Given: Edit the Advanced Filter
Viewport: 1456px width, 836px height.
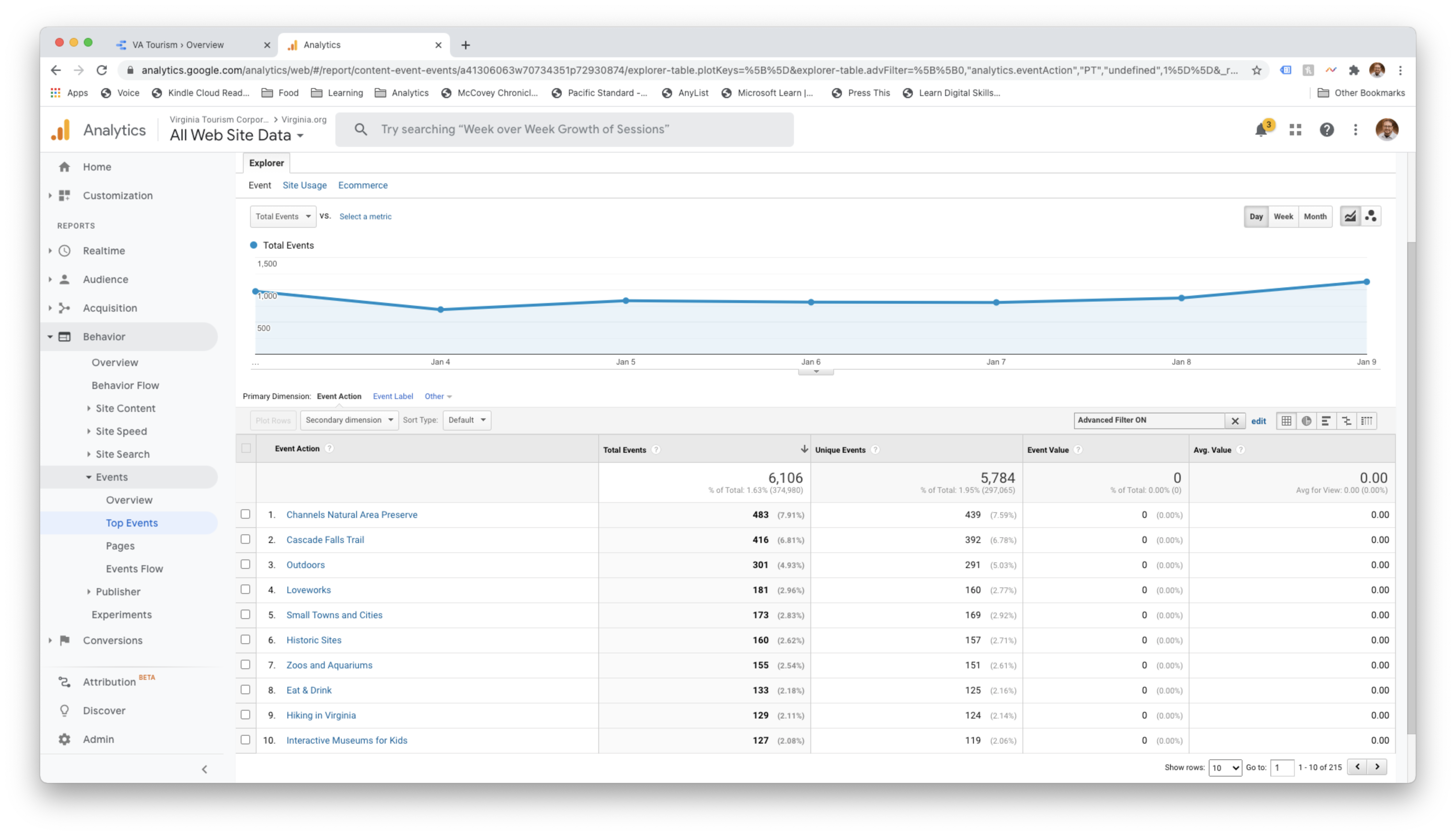Looking at the screenshot, I should 1259,421.
